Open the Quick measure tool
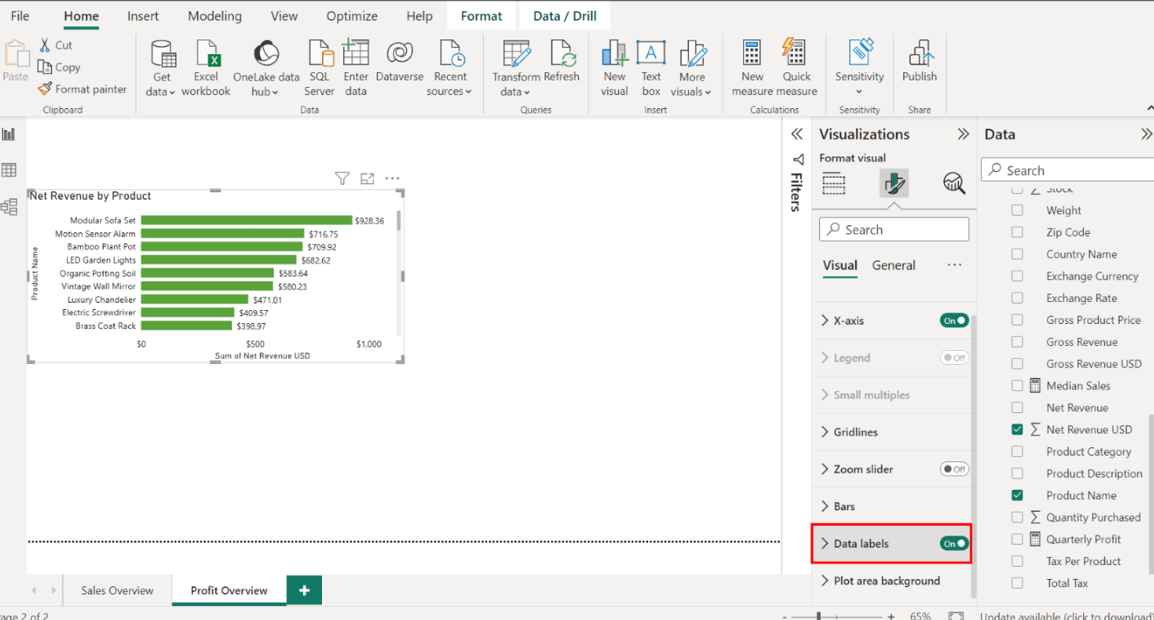 796,68
